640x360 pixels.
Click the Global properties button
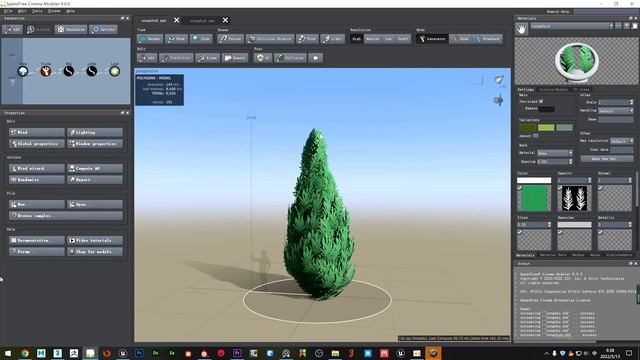click(x=37, y=144)
